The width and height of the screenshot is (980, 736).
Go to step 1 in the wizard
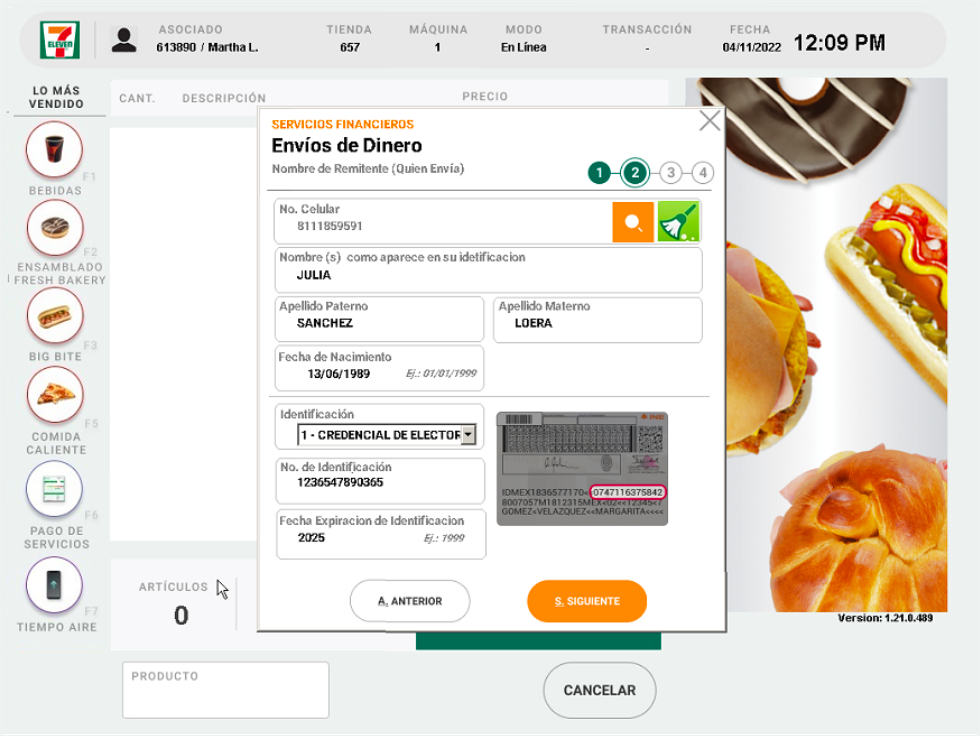598,173
